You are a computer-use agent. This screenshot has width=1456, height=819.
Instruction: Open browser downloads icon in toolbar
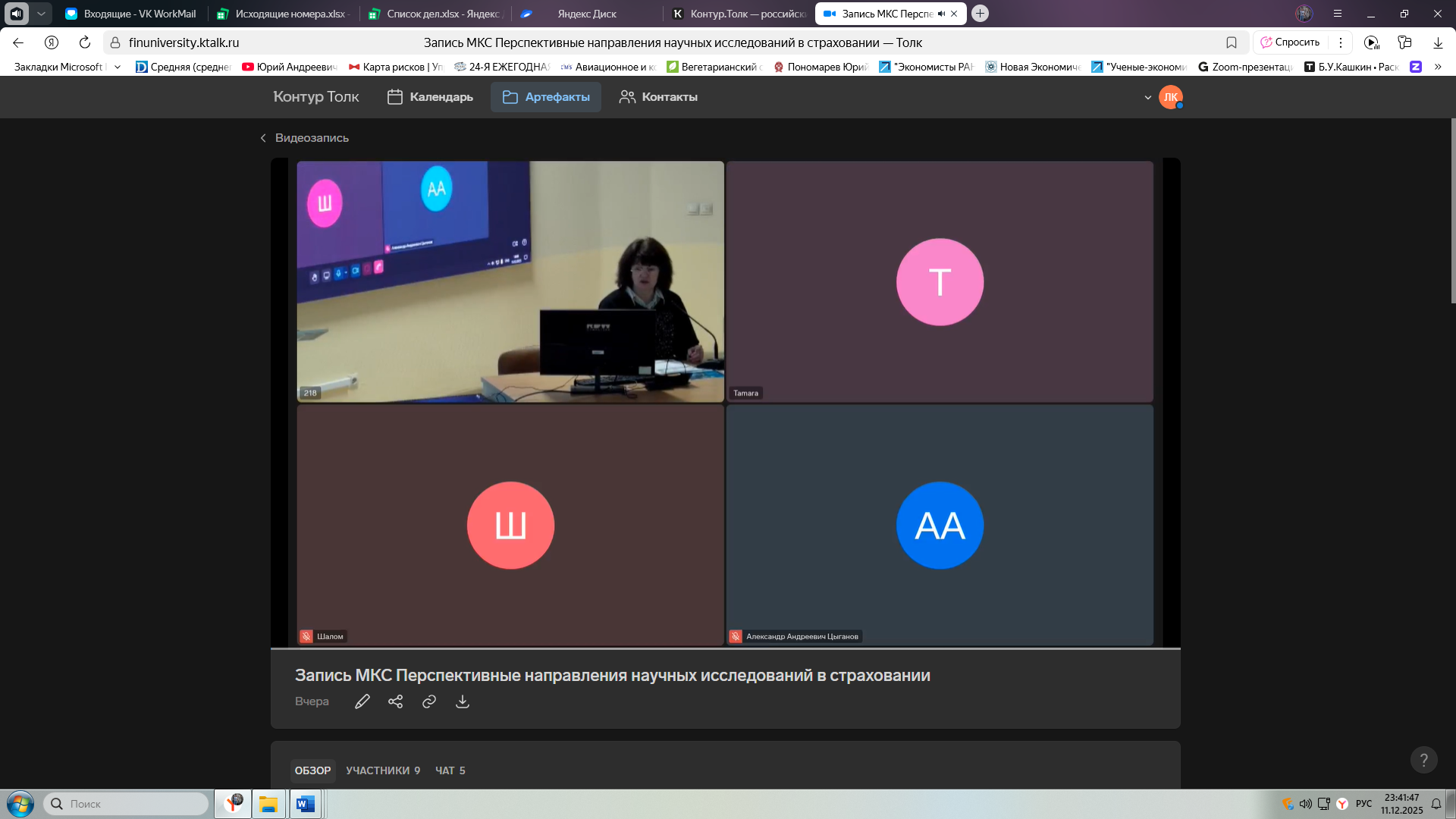click(x=1438, y=42)
